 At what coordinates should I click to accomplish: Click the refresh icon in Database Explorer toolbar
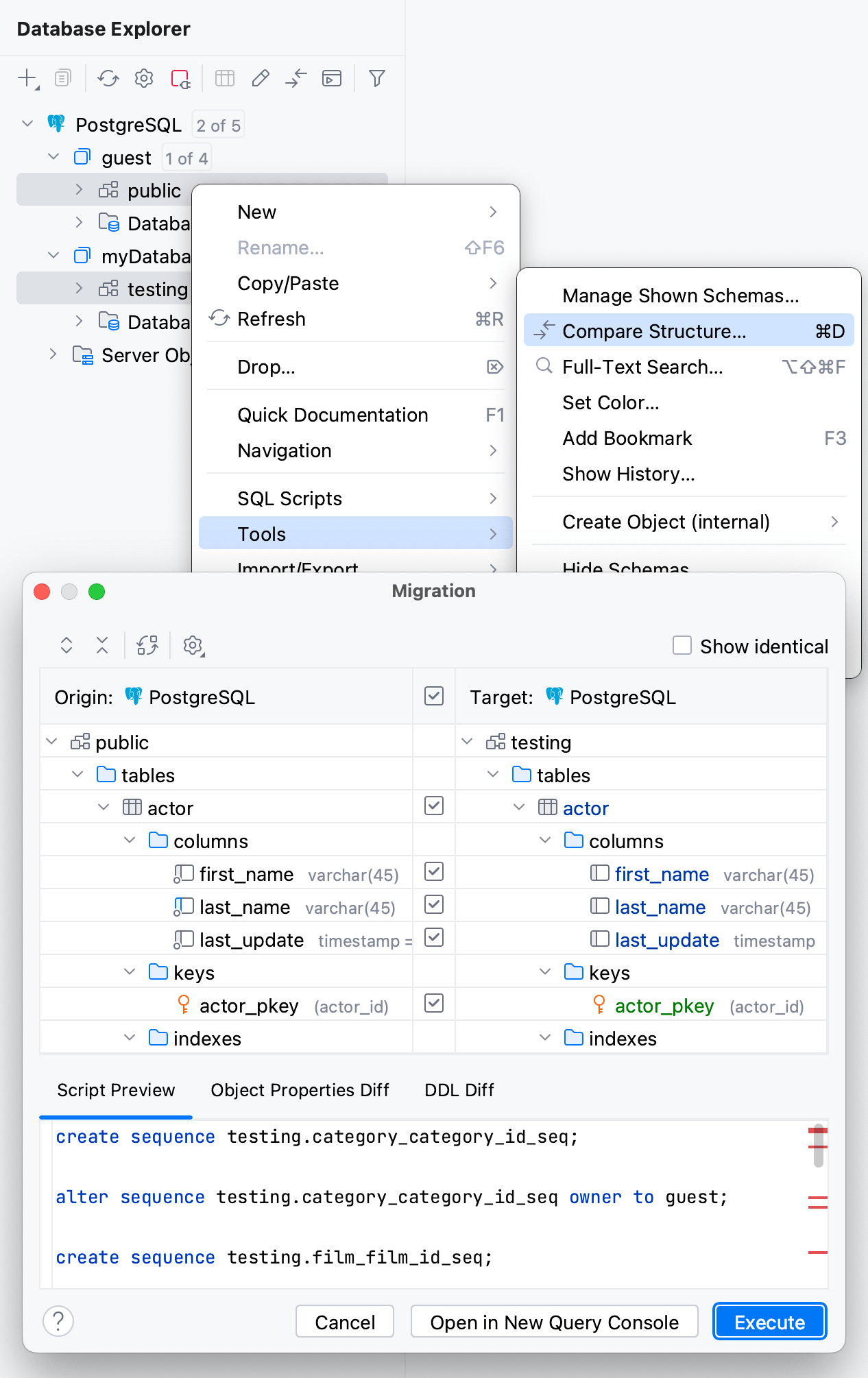pyautogui.click(x=108, y=78)
